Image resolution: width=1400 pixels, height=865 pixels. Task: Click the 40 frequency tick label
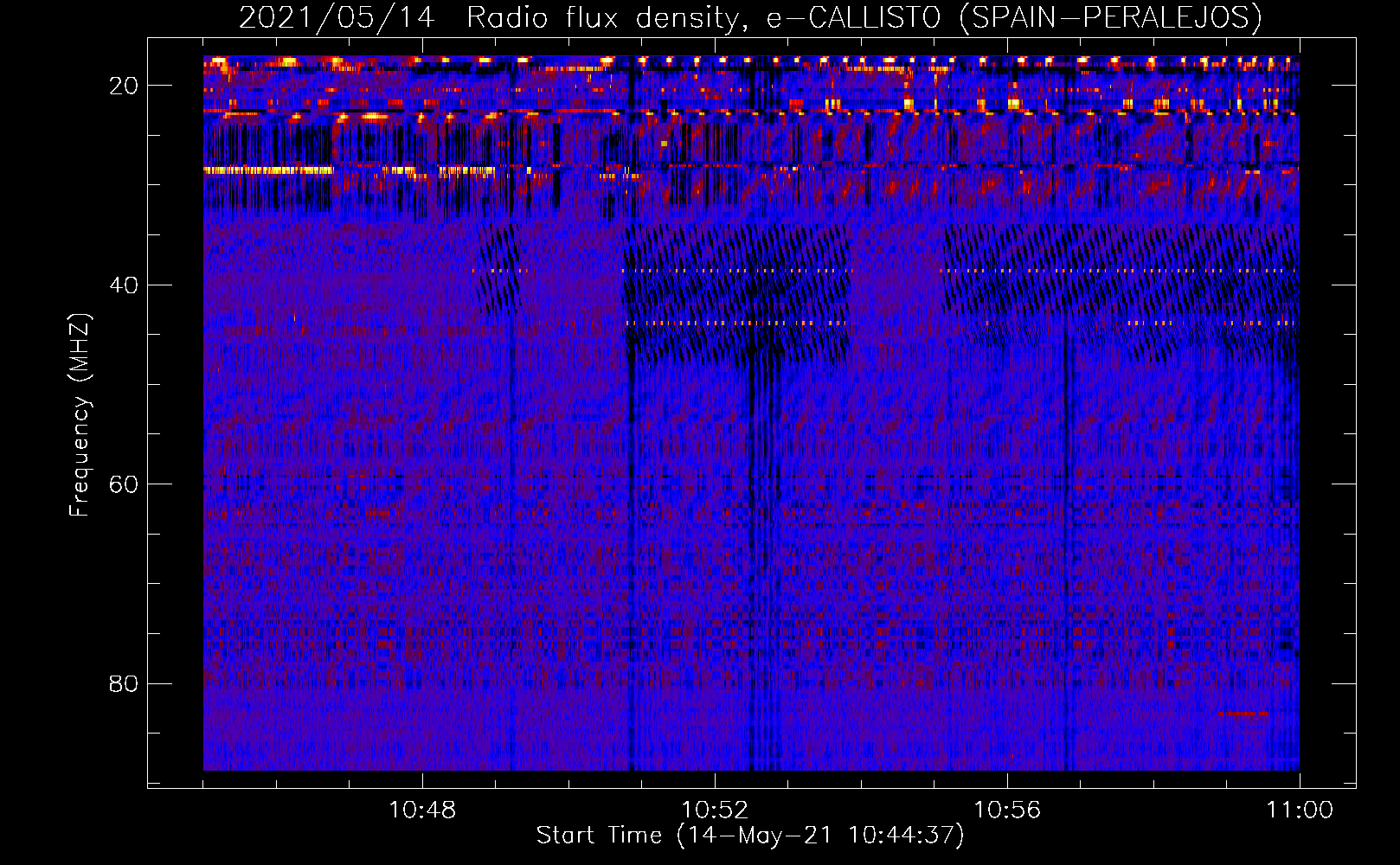point(124,285)
